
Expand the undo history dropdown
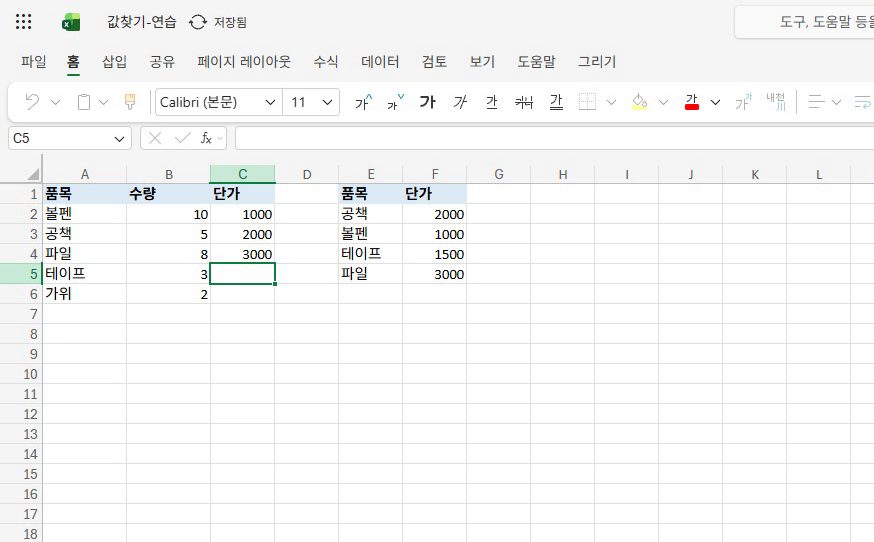tap(55, 102)
